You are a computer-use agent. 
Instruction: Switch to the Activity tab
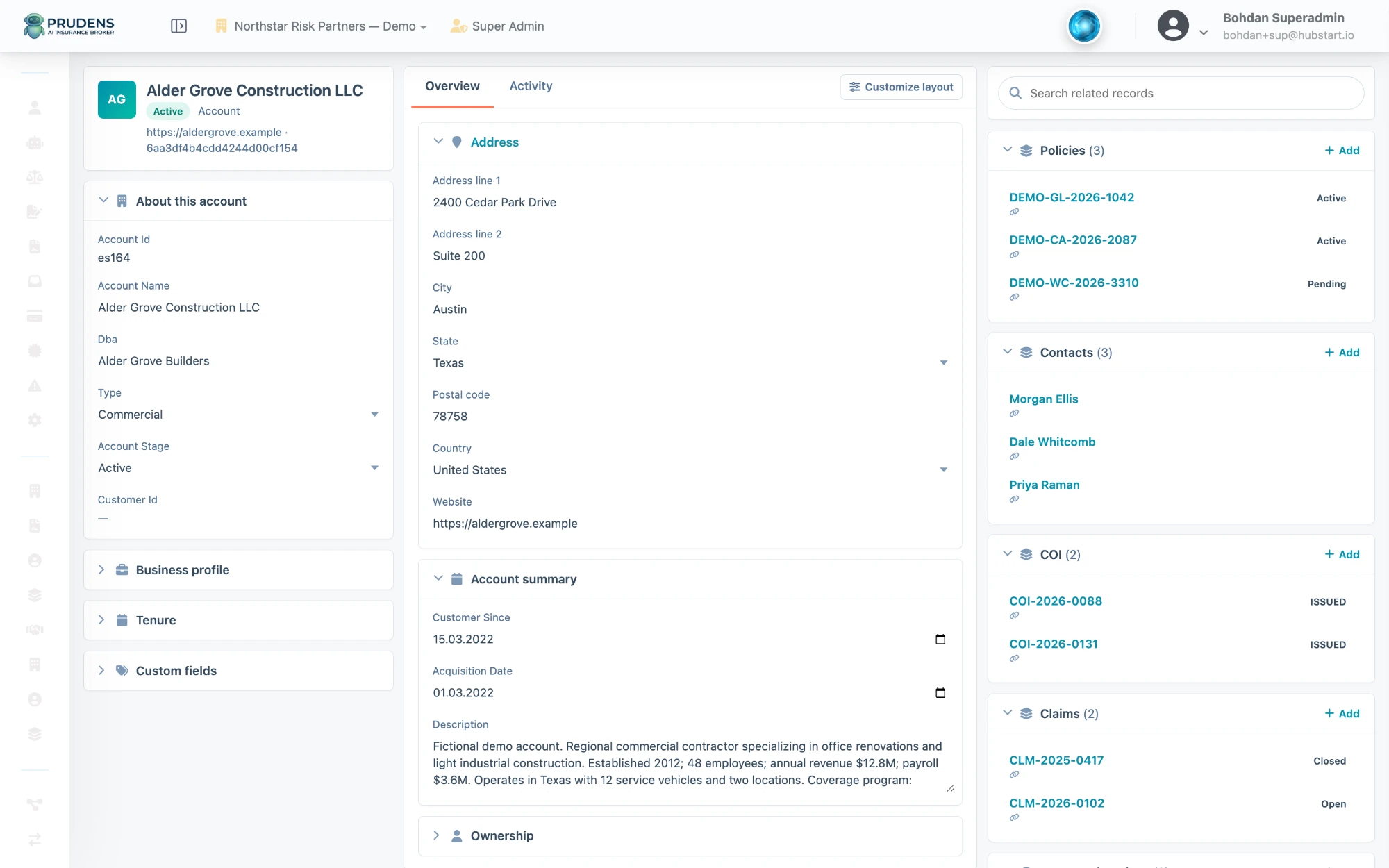531,86
